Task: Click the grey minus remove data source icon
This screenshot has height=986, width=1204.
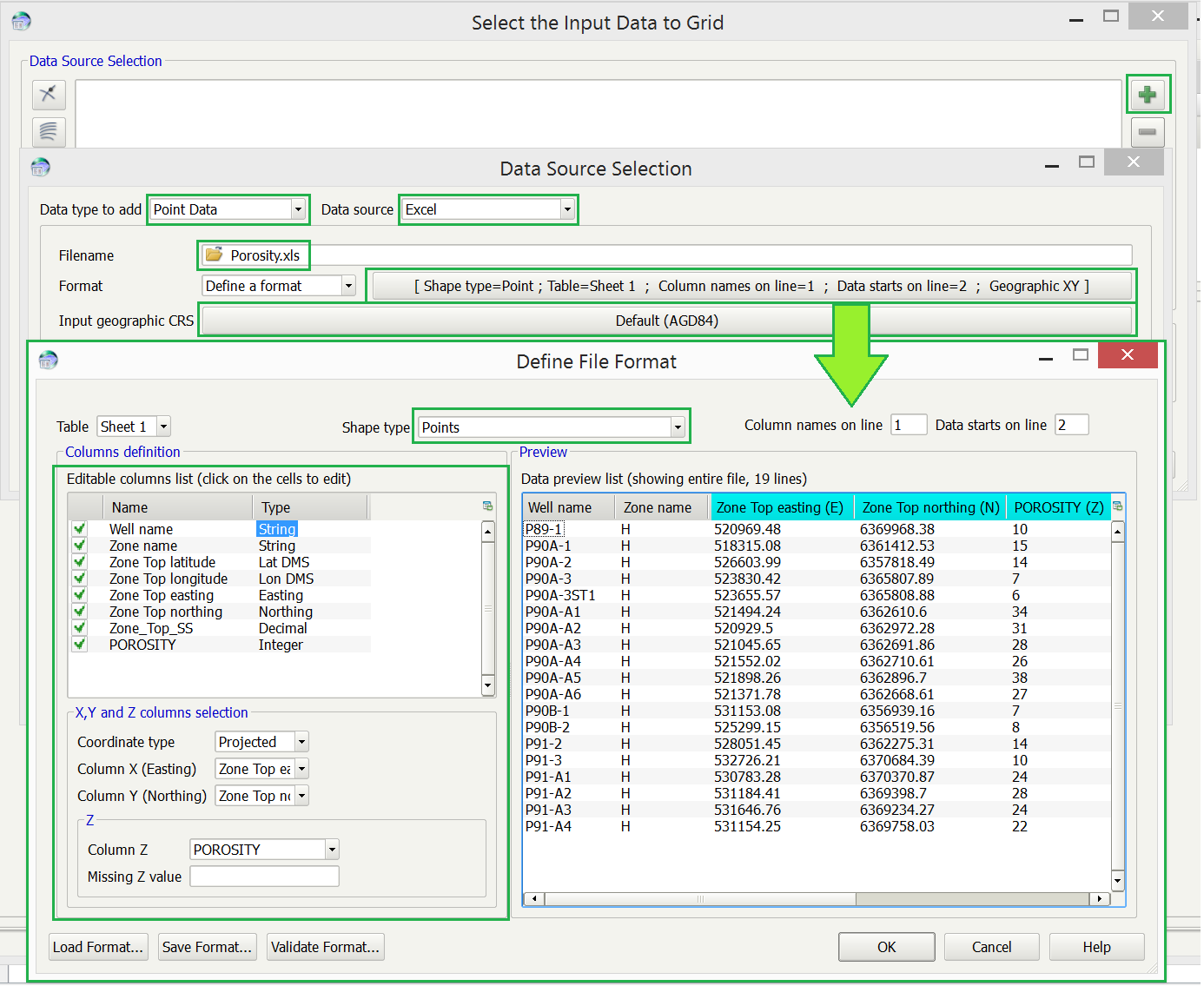Action: point(1147,132)
